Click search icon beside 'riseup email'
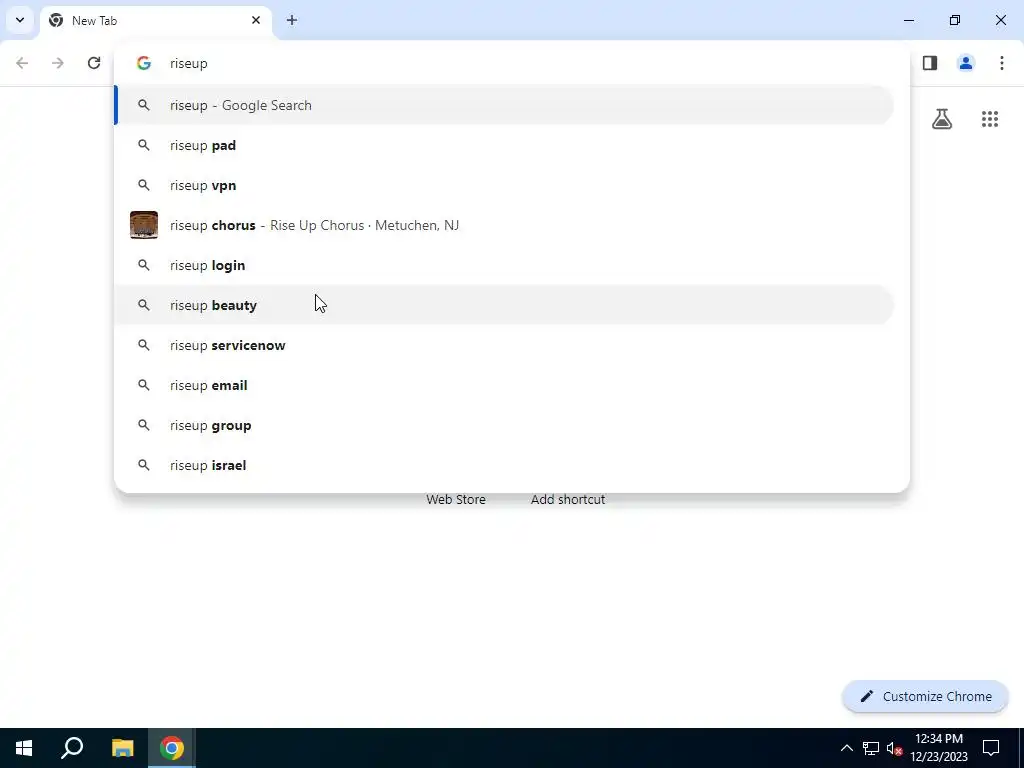 144,385
